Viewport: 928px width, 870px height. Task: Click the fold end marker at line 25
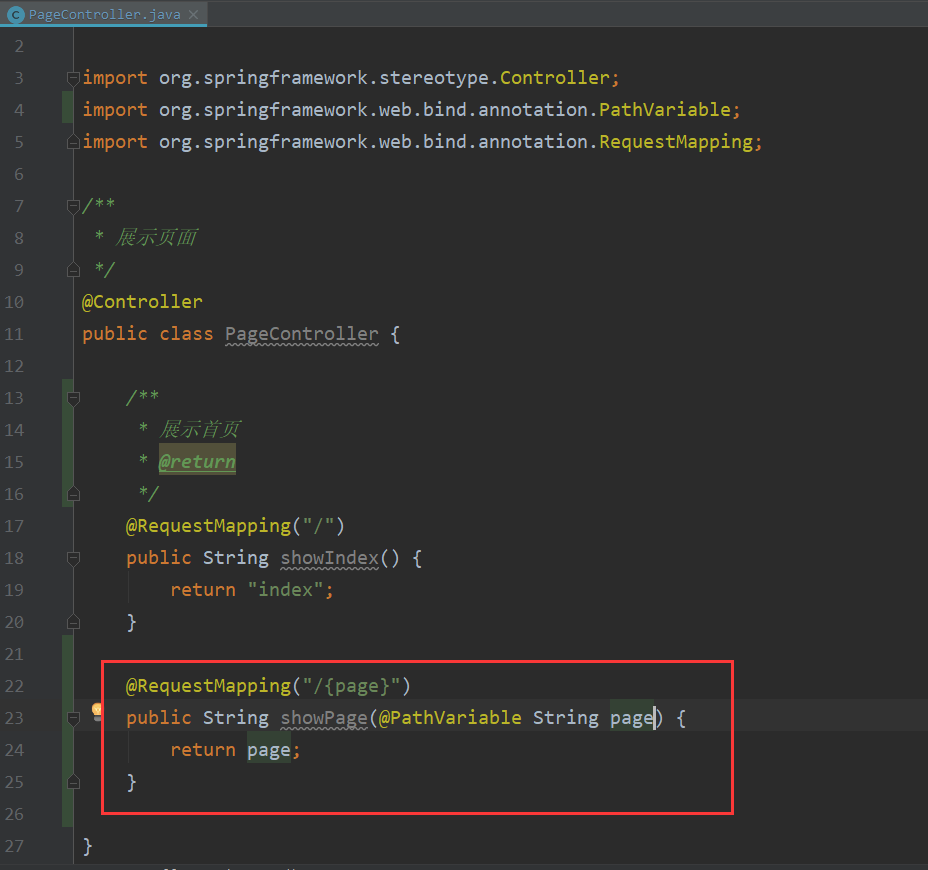click(73, 782)
